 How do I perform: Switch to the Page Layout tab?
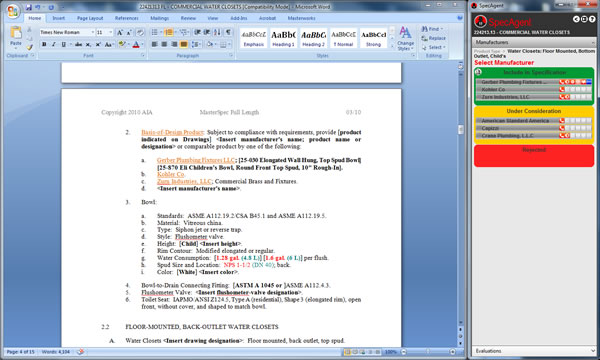click(90, 18)
